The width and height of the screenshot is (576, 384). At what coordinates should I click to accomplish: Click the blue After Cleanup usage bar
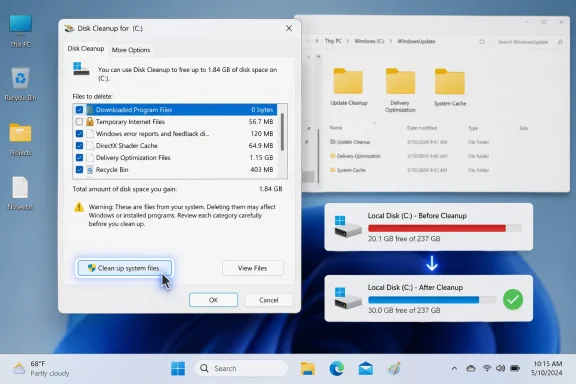[424, 300]
